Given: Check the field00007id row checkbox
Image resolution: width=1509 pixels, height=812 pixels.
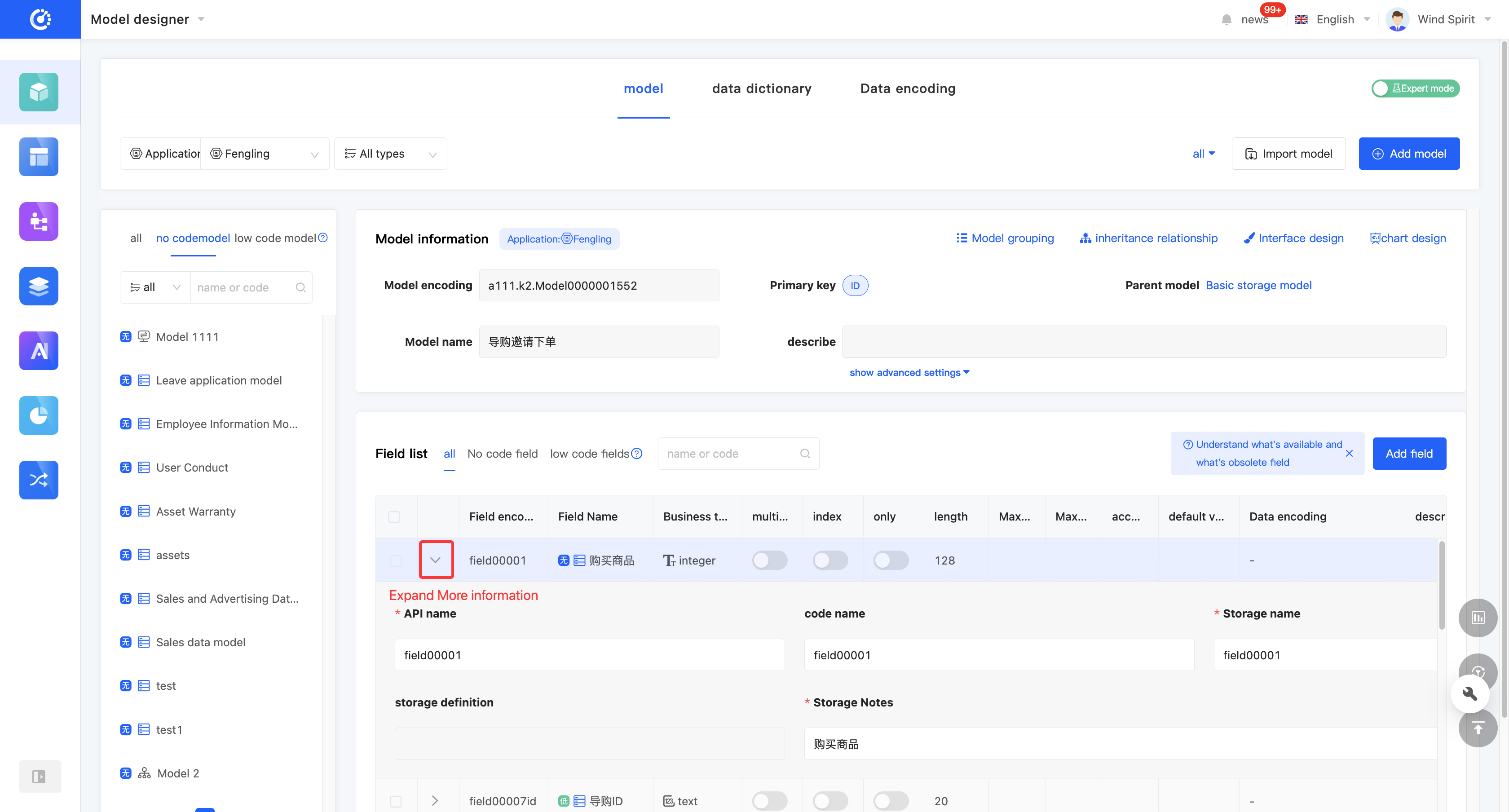Looking at the screenshot, I should tap(395, 801).
